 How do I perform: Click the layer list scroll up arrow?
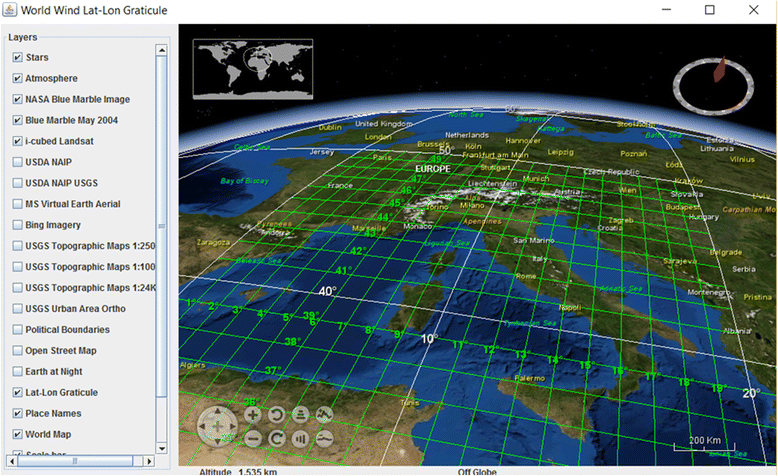[x=160, y=50]
